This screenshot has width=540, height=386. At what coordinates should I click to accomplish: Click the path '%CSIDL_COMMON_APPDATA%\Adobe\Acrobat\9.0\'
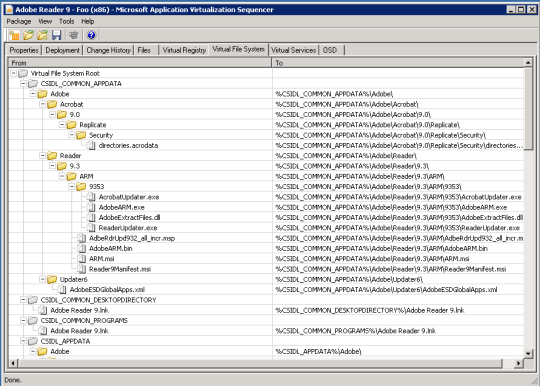tap(353, 115)
